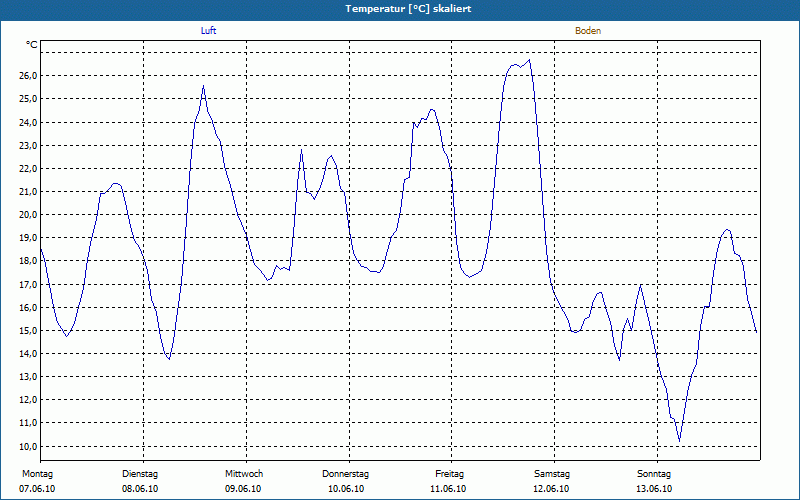Click the 17,0 axis value
This screenshot has width=800, height=500.
click(28, 284)
